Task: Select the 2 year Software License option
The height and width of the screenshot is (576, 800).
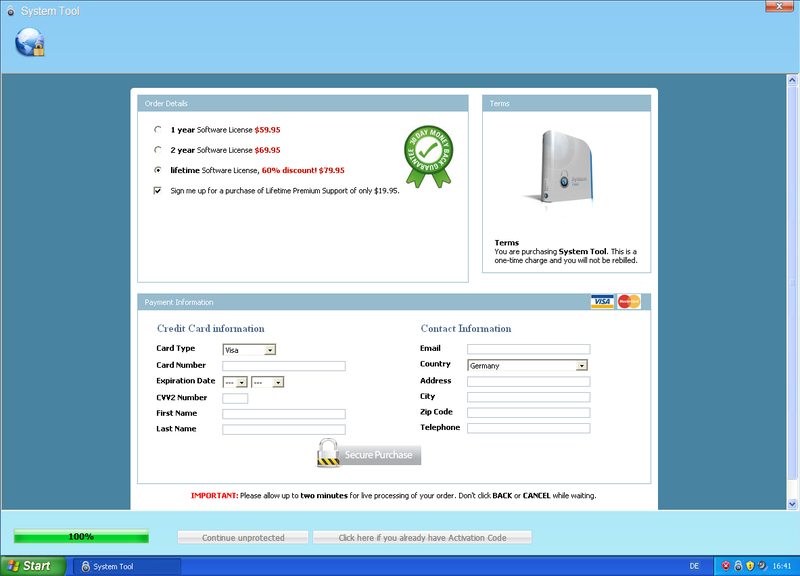Action: pyautogui.click(x=157, y=150)
